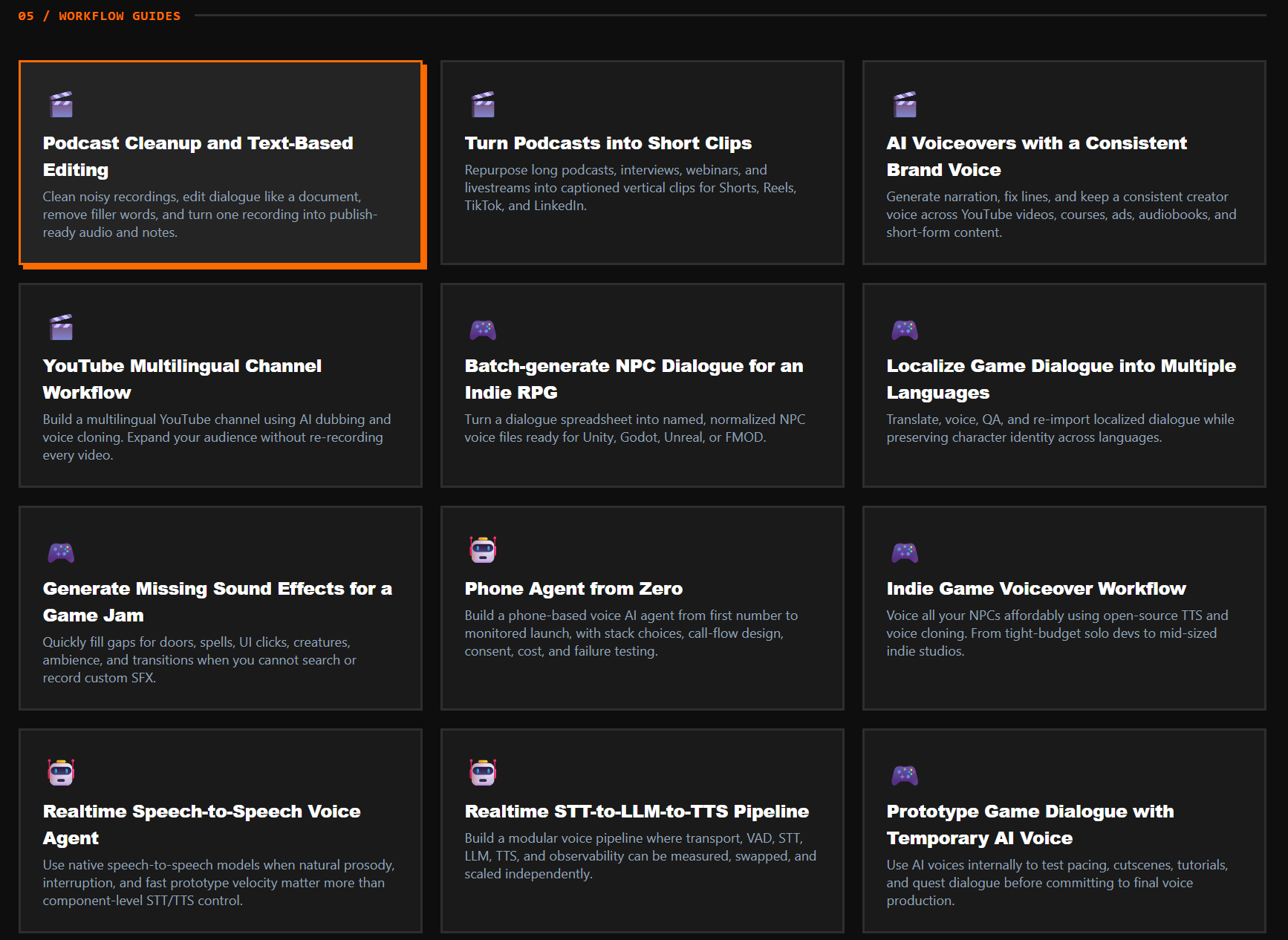Click clapperboard icon on Turn Podcasts into Short Clips

(x=483, y=105)
